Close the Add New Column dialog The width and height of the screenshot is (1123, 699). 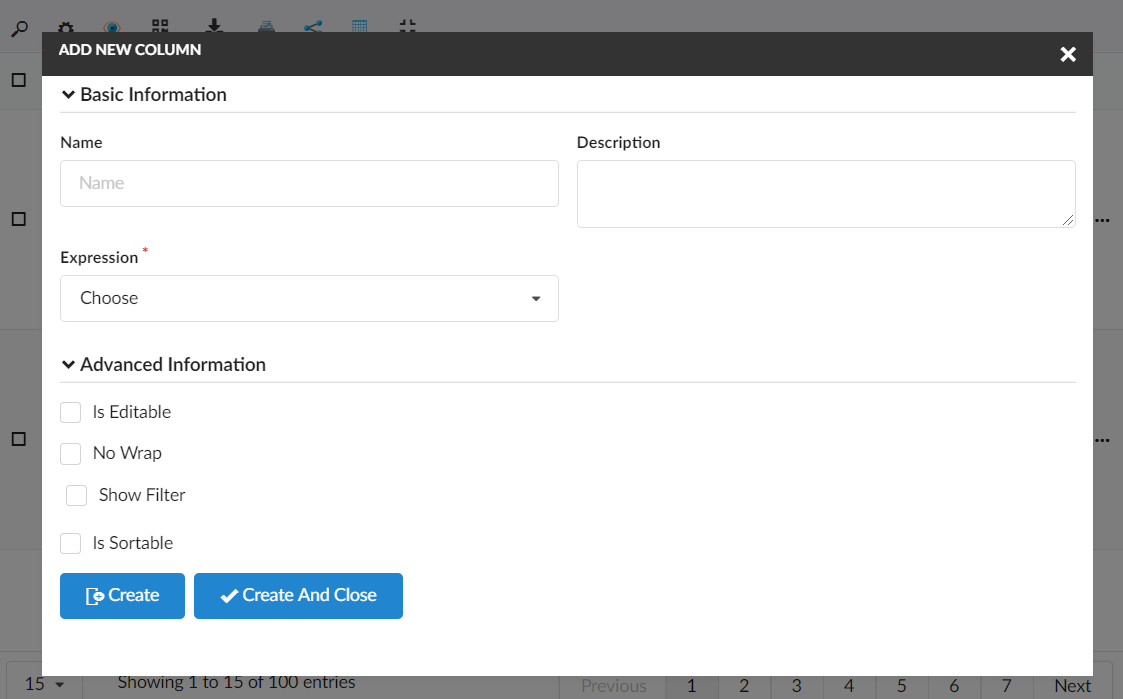point(1068,54)
